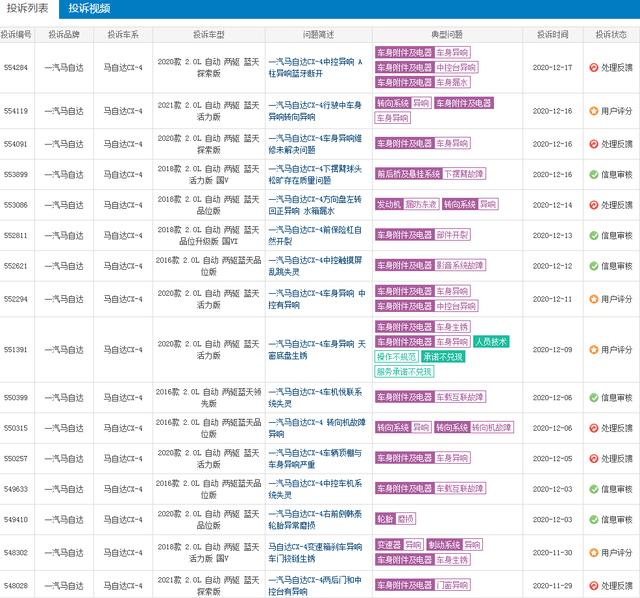
Task: Click 下摆臂故障 tag in row 553899
Action: coord(464,174)
